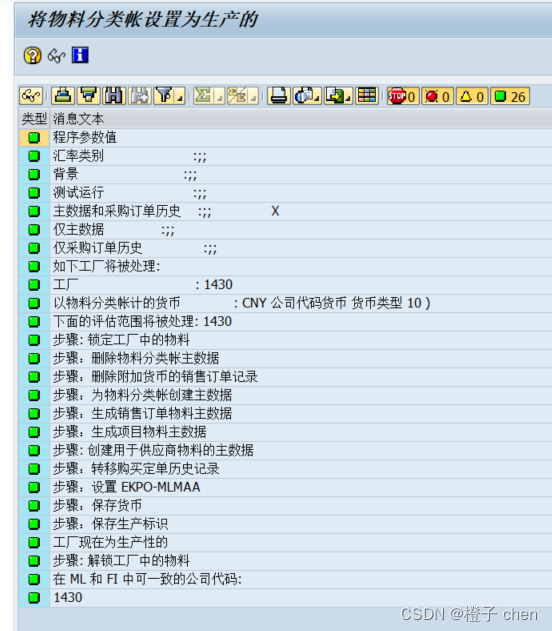
Task: Select the row 步骤: 创建用于供应商物料的主数据
Action: pos(285,450)
